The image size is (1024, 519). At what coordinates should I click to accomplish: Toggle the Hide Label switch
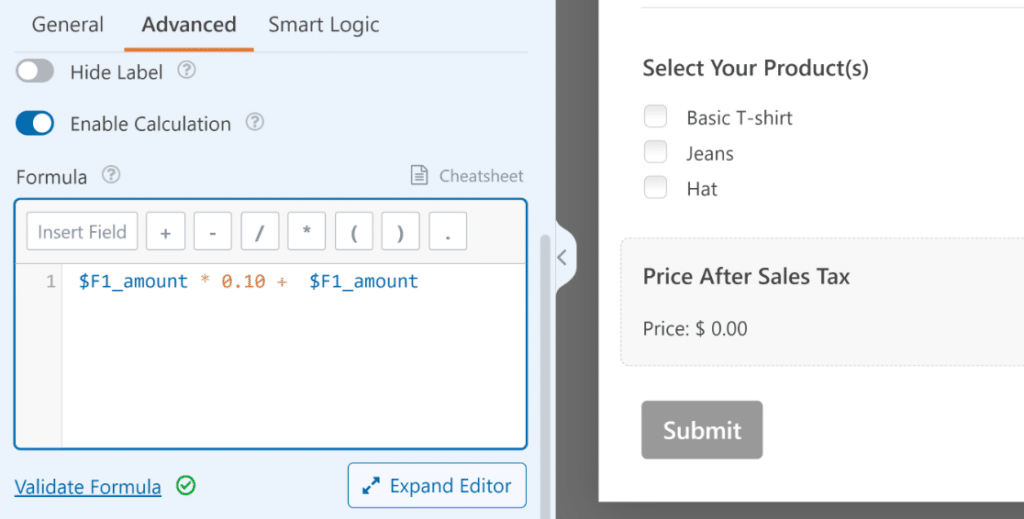(35, 71)
